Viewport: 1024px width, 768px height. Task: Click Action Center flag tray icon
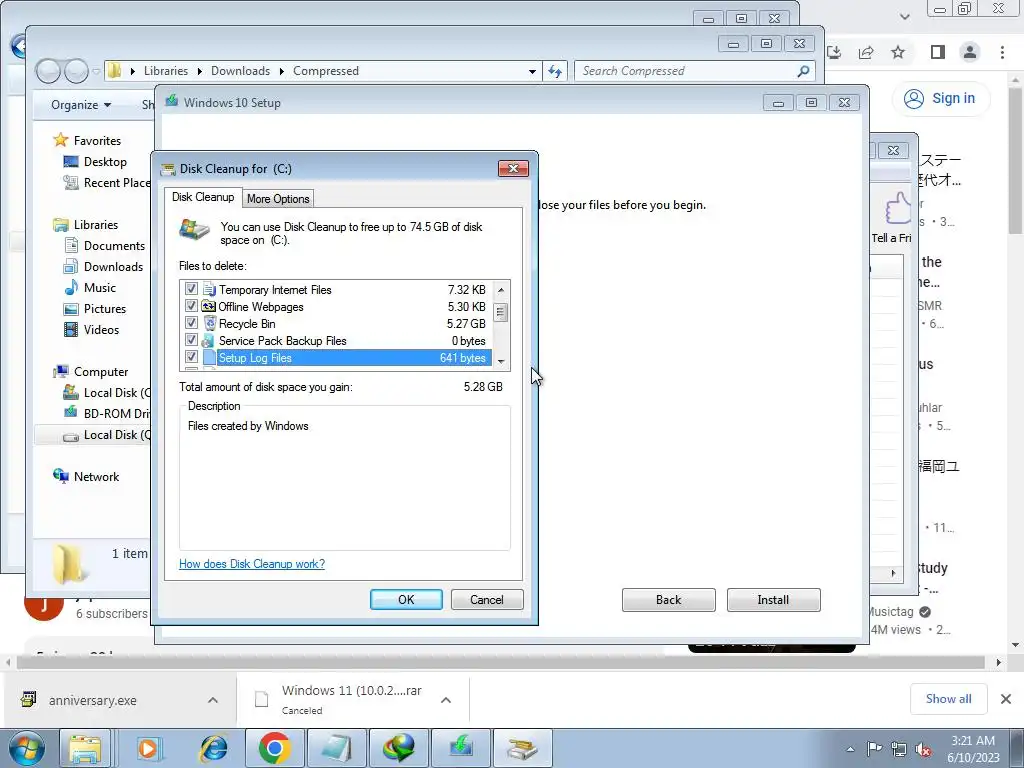(874, 749)
